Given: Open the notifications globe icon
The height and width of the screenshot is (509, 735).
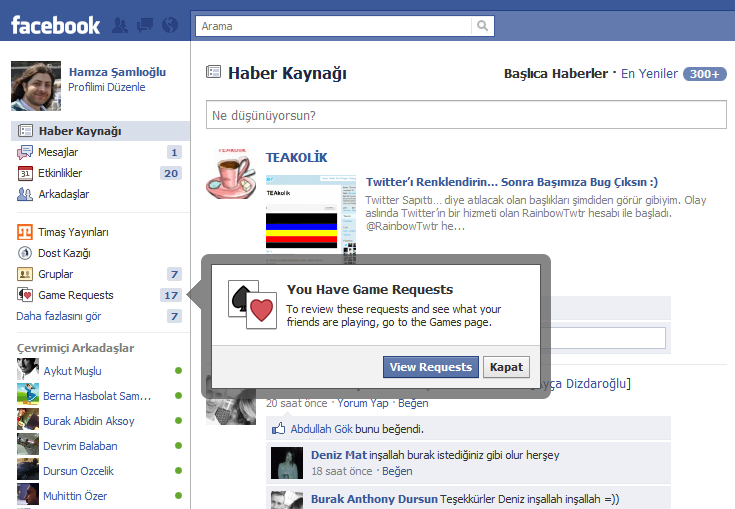Looking at the screenshot, I should click(170, 25).
